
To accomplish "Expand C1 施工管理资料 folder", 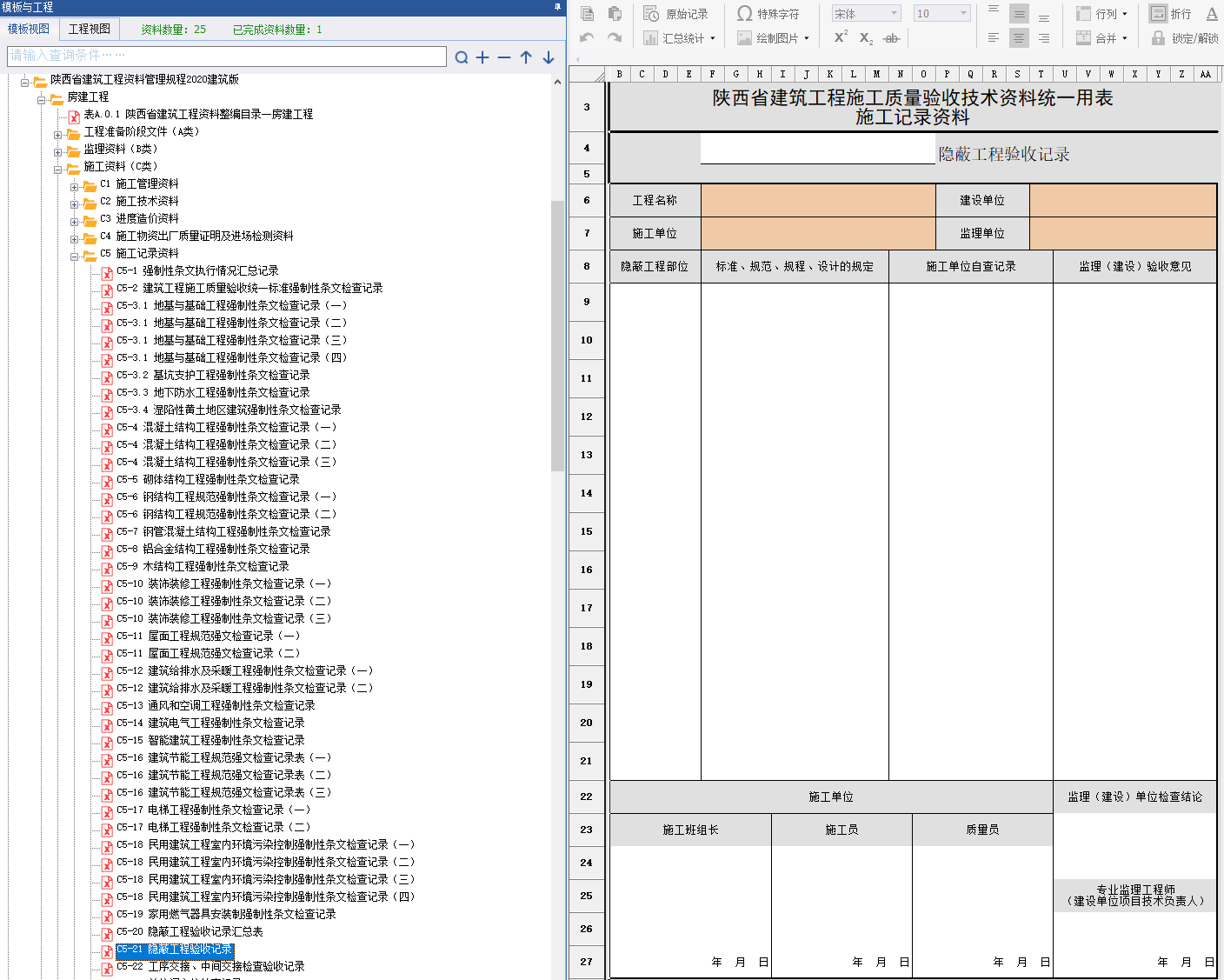I will [x=75, y=187].
